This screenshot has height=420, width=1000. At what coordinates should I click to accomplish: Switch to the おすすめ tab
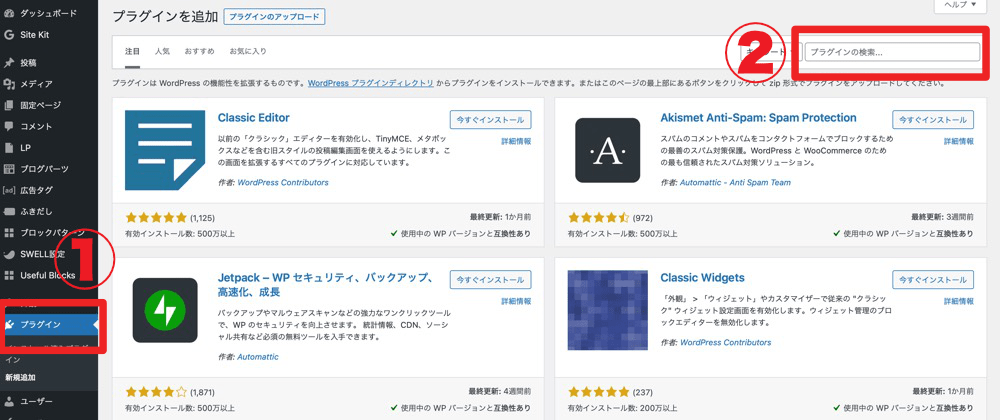[200, 51]
